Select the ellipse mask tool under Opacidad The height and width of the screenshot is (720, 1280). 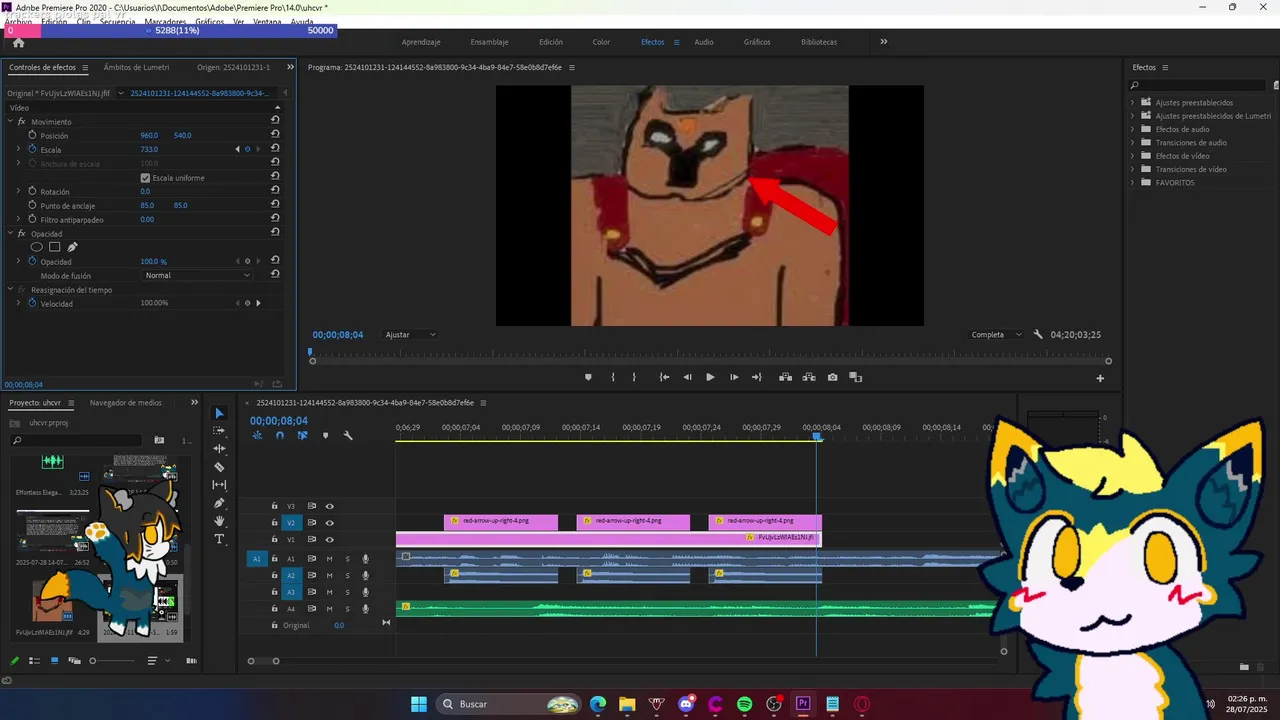click(36, 247)
